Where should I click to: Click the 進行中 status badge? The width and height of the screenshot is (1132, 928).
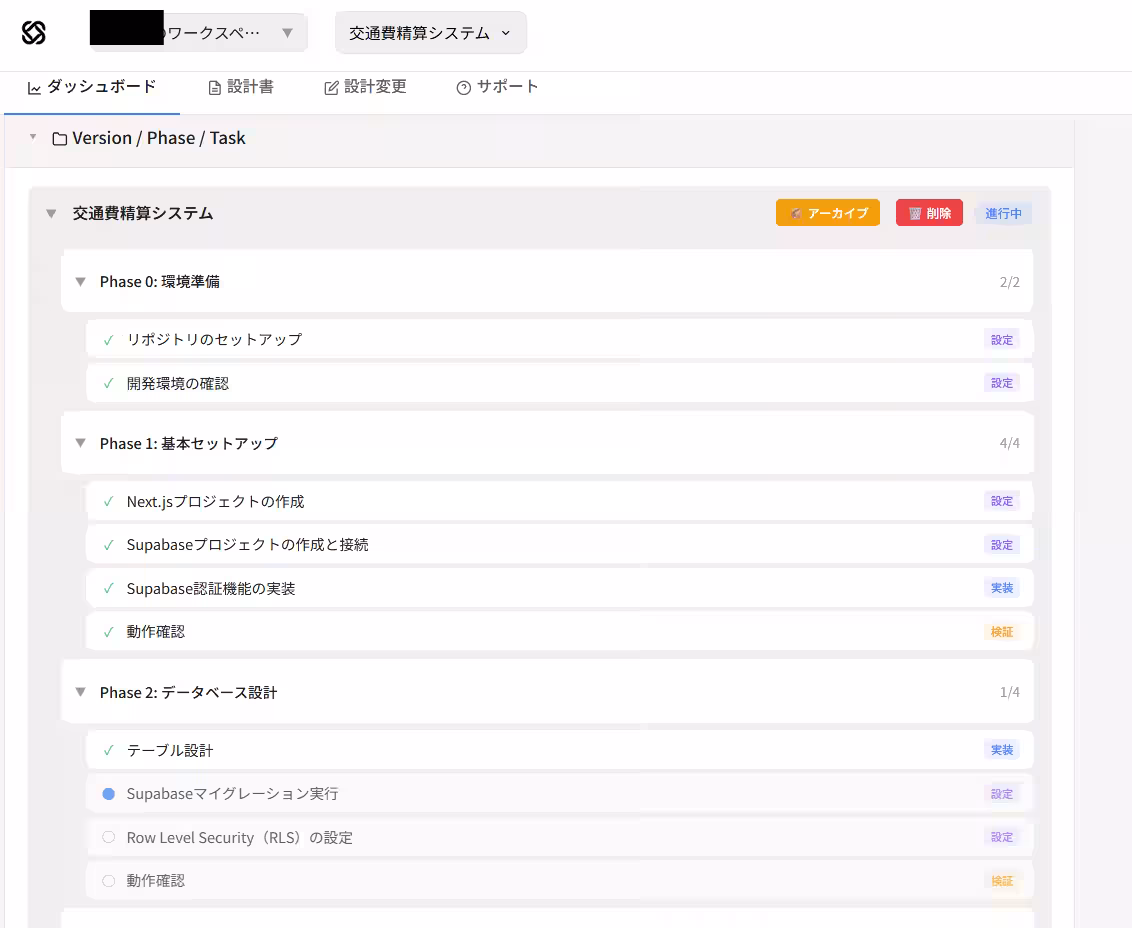click(x=1003, y=212)
